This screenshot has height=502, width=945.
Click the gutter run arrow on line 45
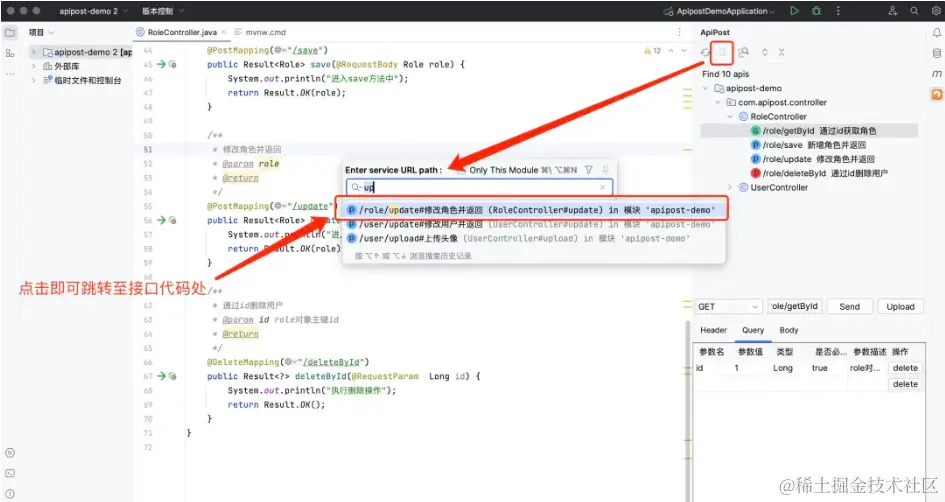pos(161,64)
